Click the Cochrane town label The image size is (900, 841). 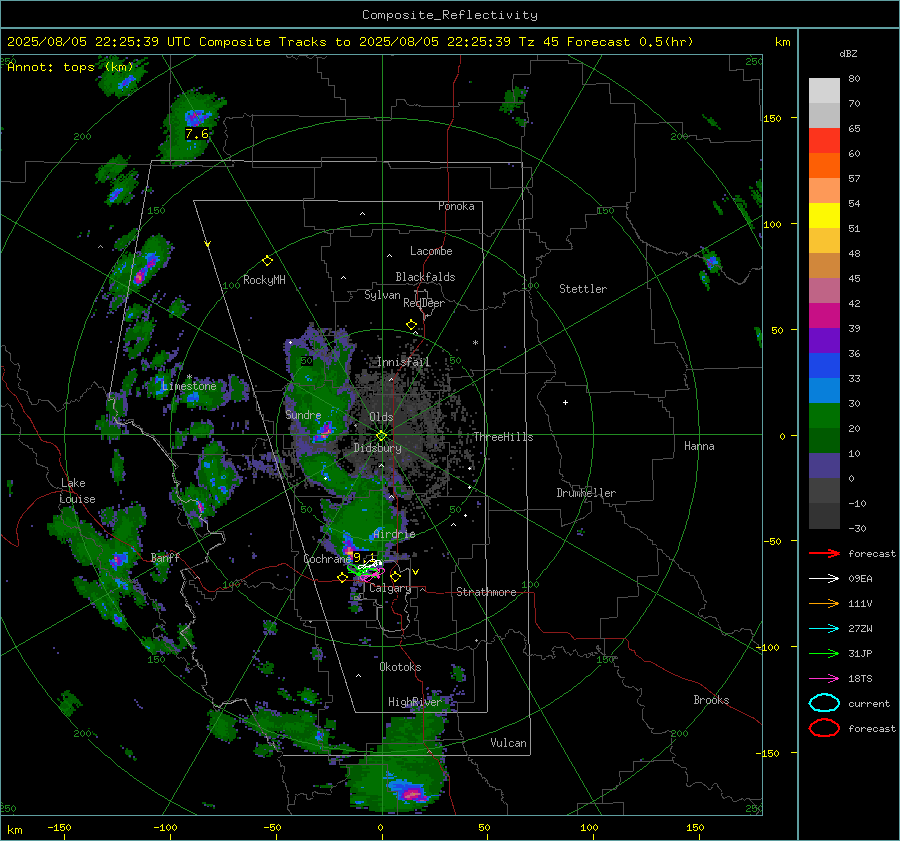(x=327, y=559)
